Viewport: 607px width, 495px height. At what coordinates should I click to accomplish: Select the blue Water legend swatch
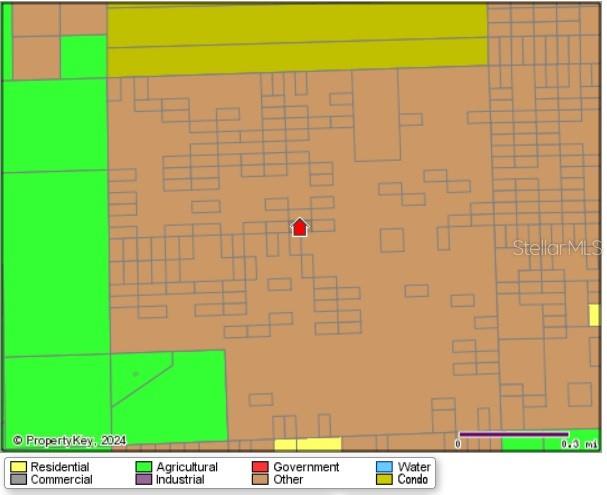pos(385,467)
